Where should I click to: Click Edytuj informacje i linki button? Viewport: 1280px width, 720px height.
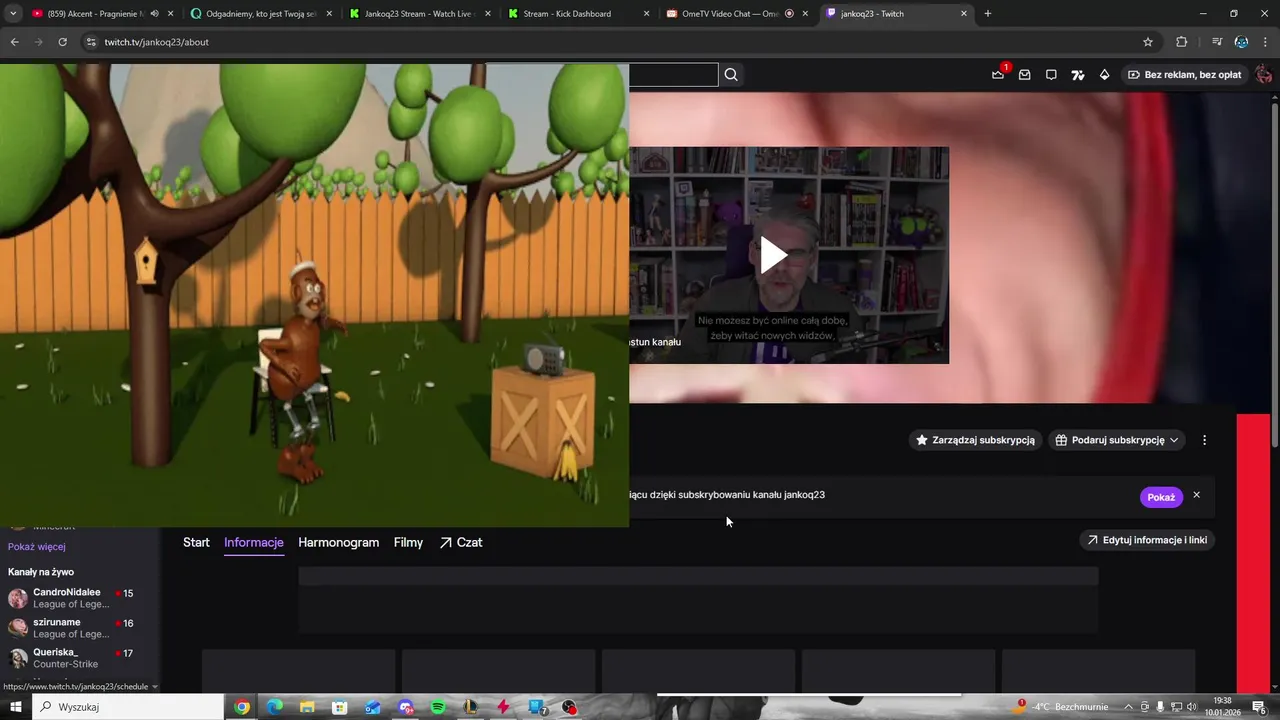pyautogui.click(x=1147, y=540)
